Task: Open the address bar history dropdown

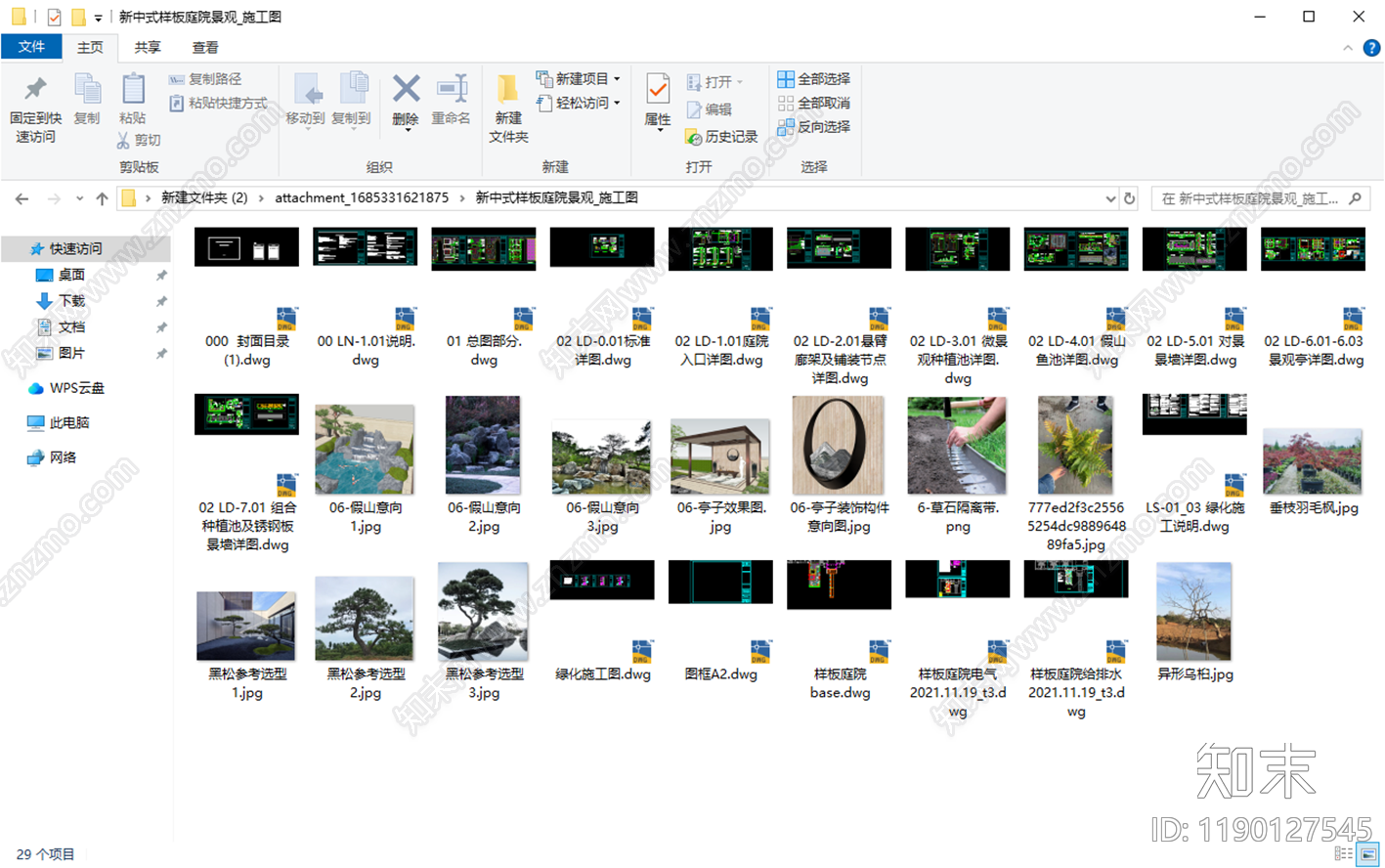Action: (x=1110, y=198)
